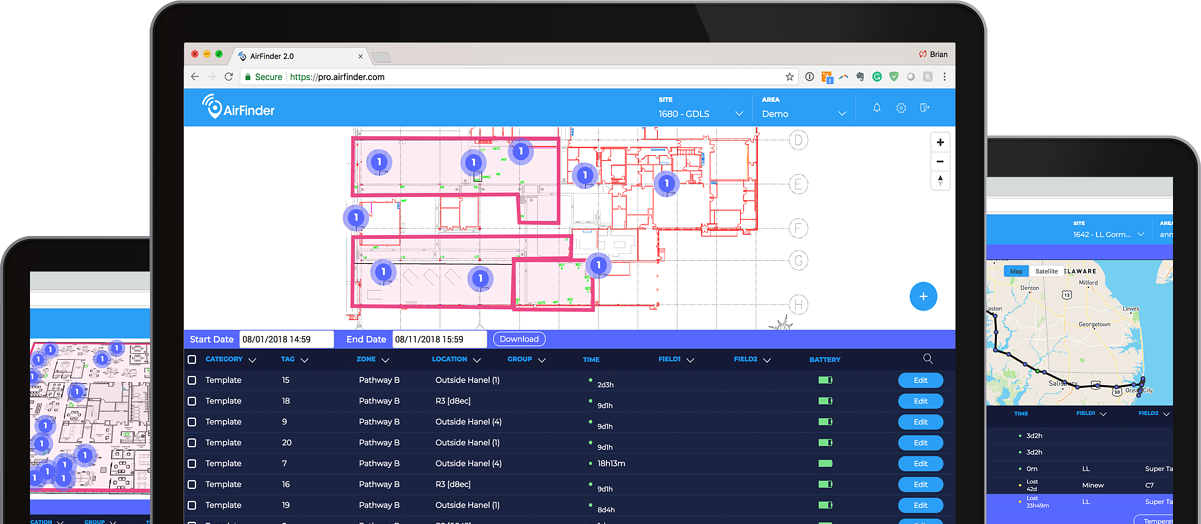
Task: Click the logout icon in header
Action: point(925,108)
